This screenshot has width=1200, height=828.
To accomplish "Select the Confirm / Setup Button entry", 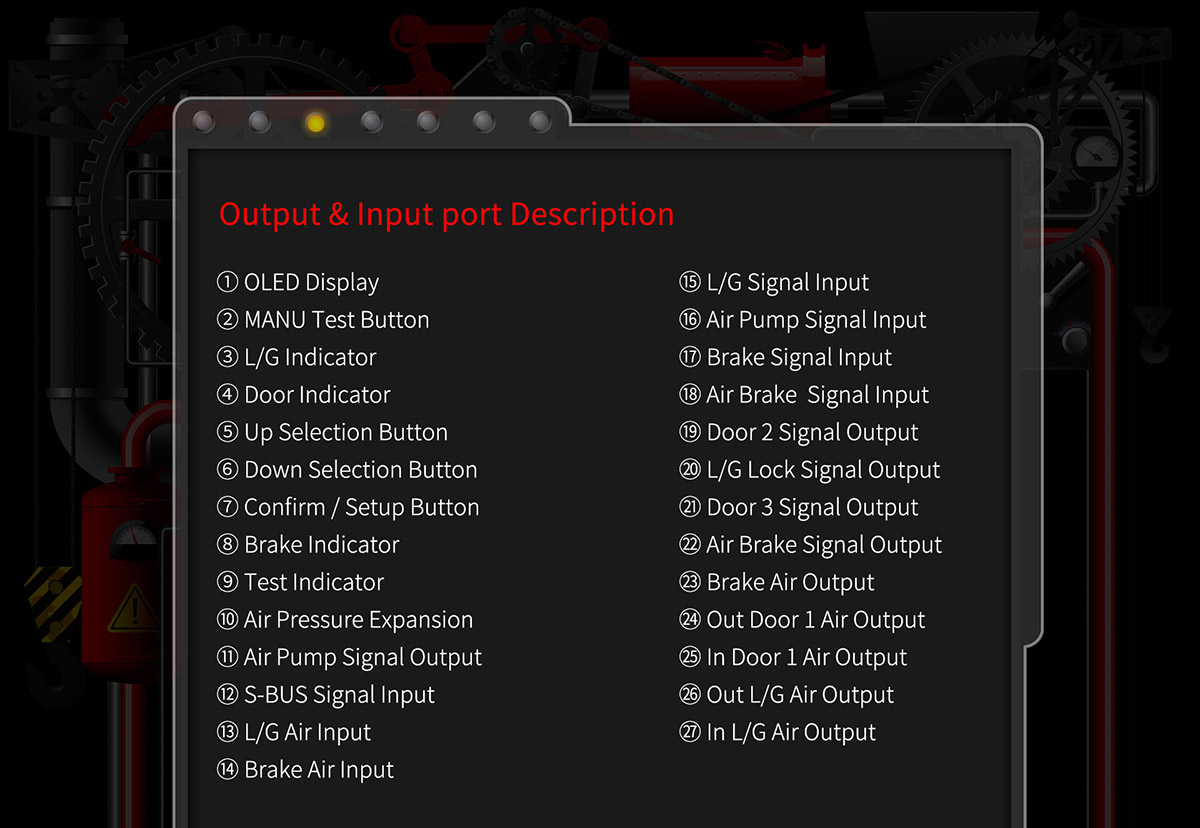I will pyautogui.click(x=348, y=507).
